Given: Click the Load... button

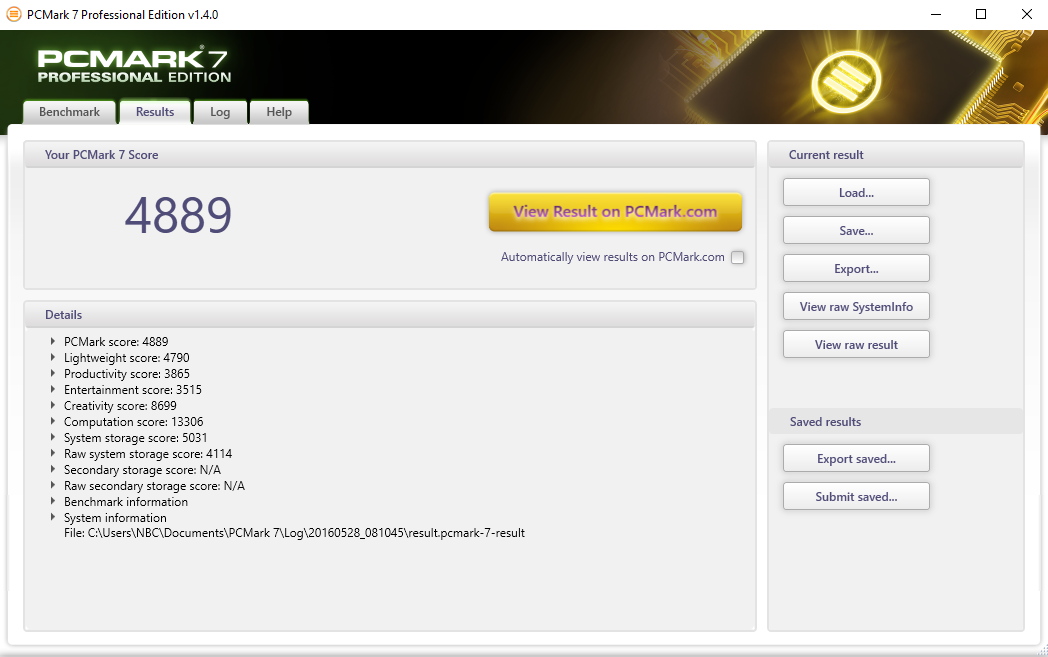Looking at the screenshot, I should coord(856,192).
